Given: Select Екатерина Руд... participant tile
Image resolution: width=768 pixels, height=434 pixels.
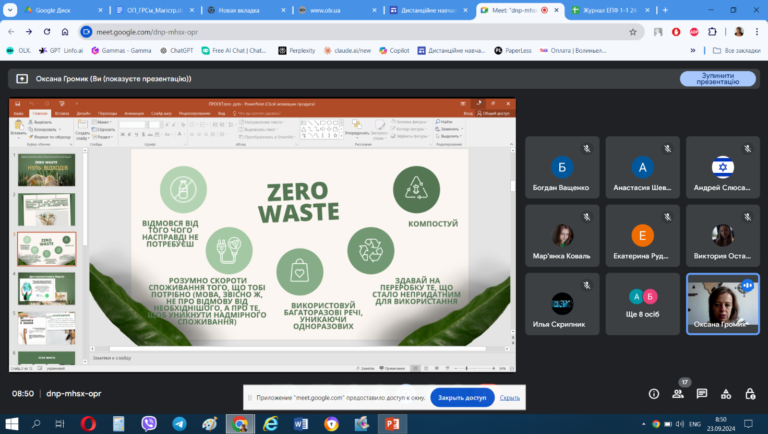Looking at the screenshot, I should pyautogui.click(x=642, y=236).
